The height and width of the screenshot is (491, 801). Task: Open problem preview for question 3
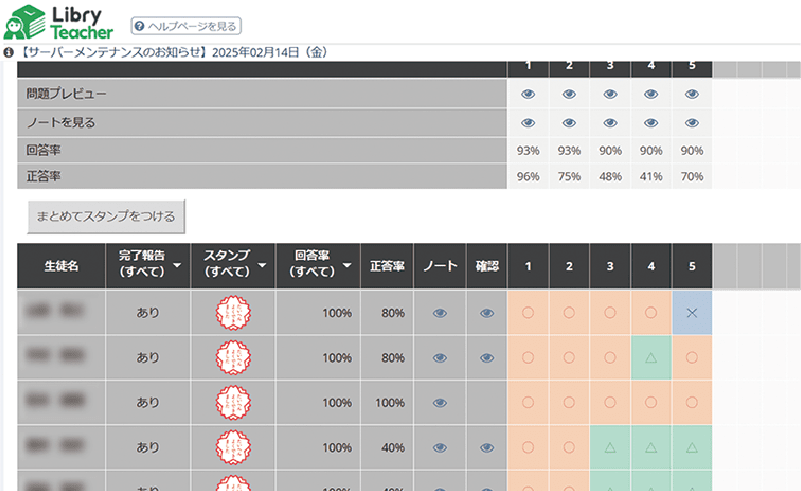coord(610,94)
